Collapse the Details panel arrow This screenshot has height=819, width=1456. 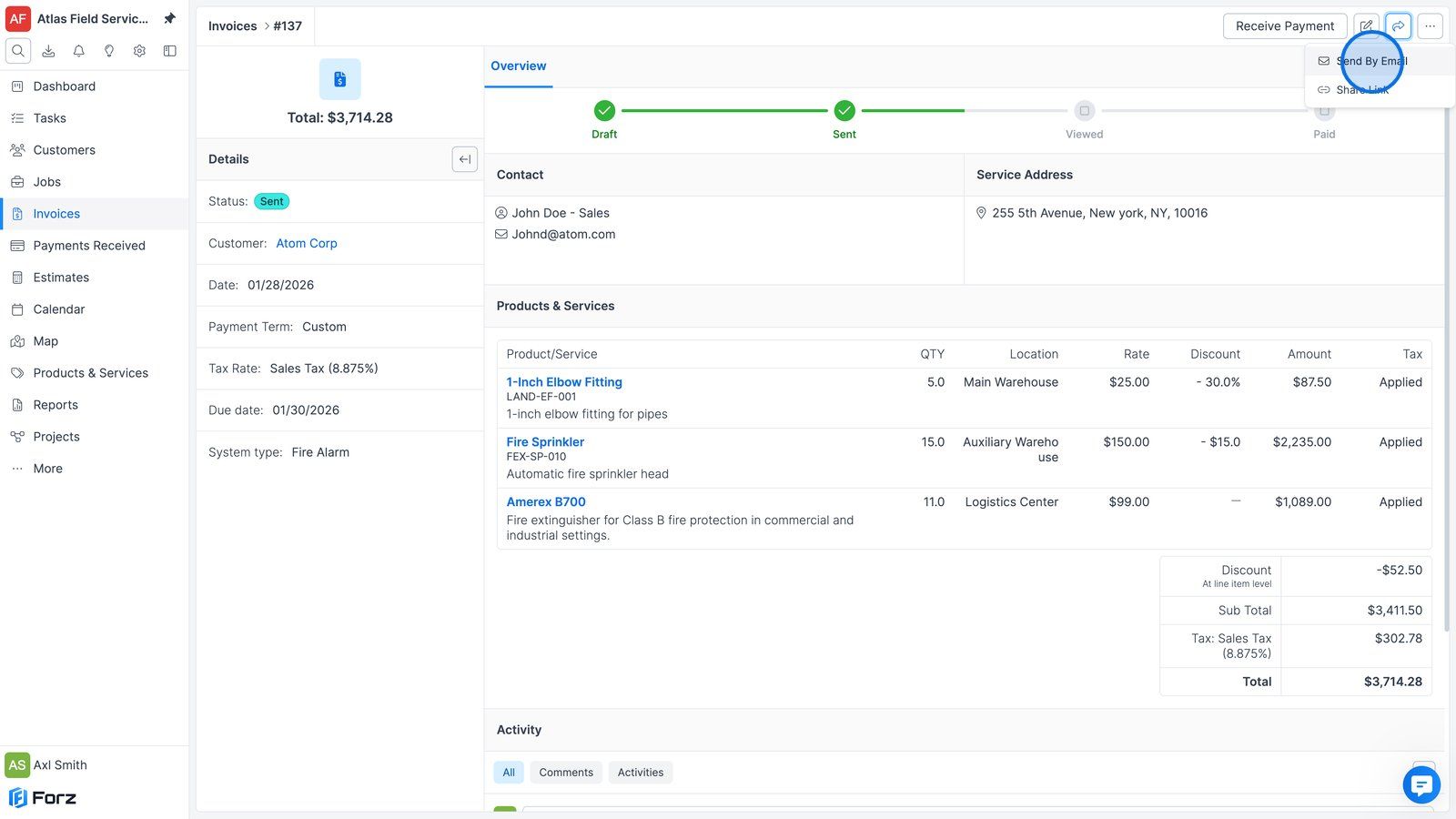pos(465,159)
